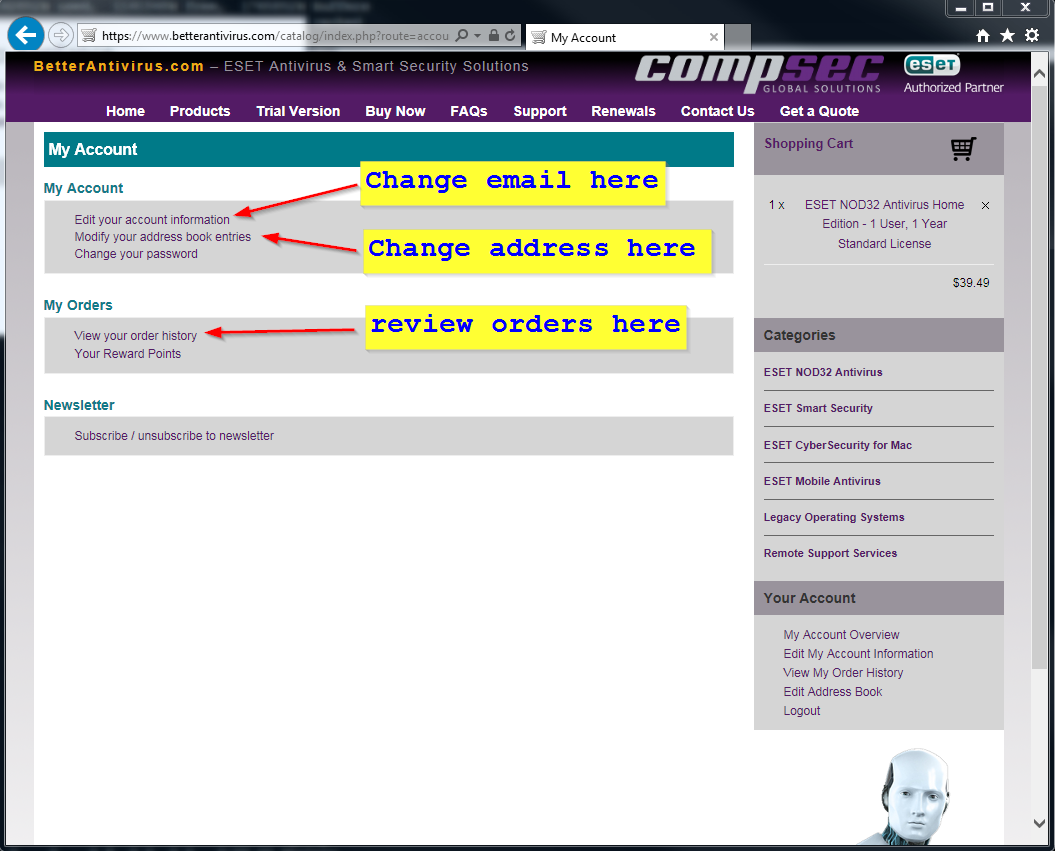Open the FAQs menu item

[468, 111]
